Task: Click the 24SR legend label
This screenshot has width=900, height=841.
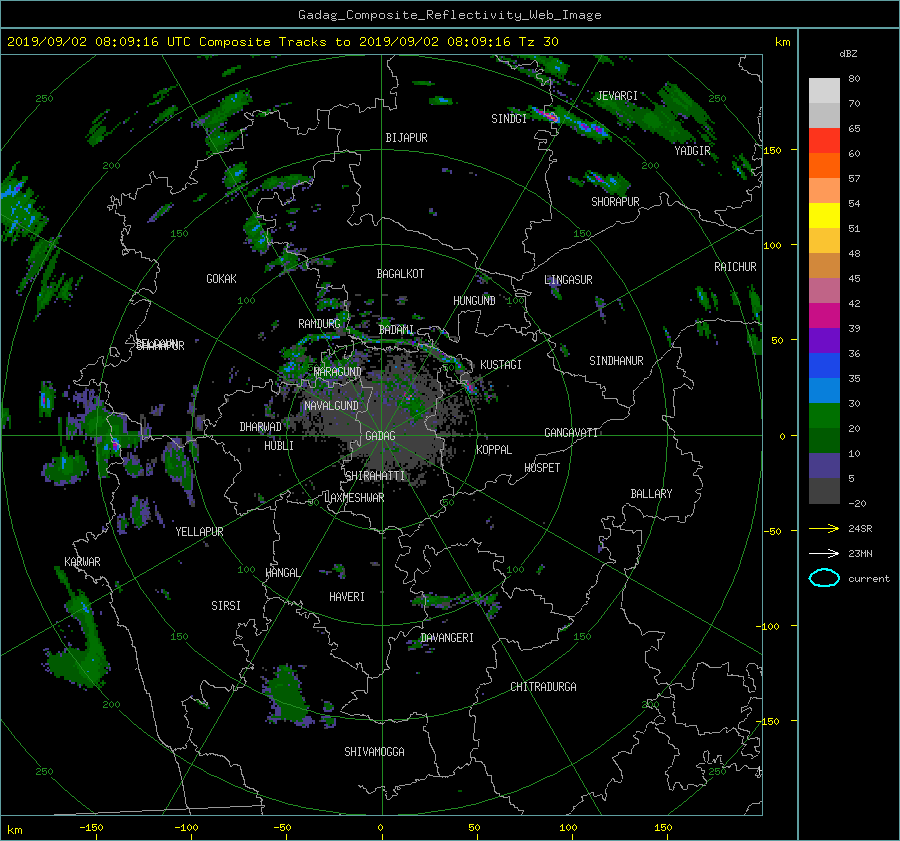Action: pyautogui.click(x=860, y=529)
